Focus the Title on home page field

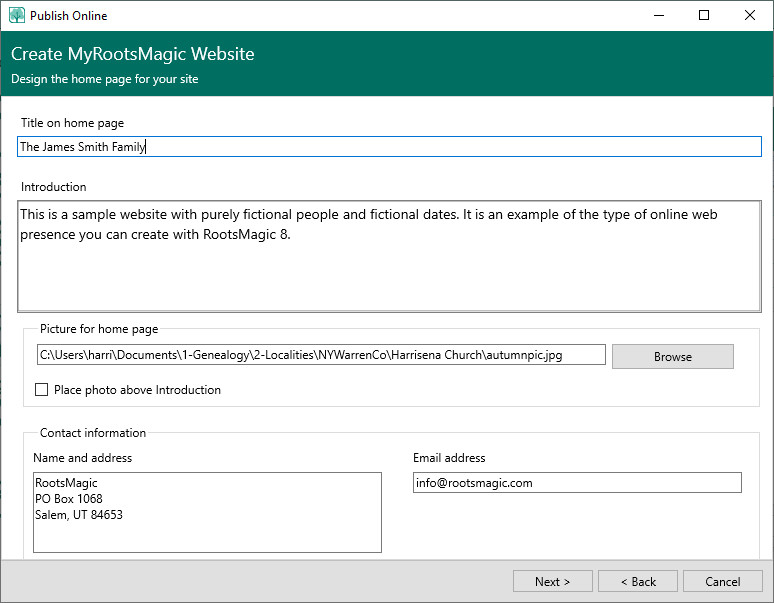coord(390,147)
